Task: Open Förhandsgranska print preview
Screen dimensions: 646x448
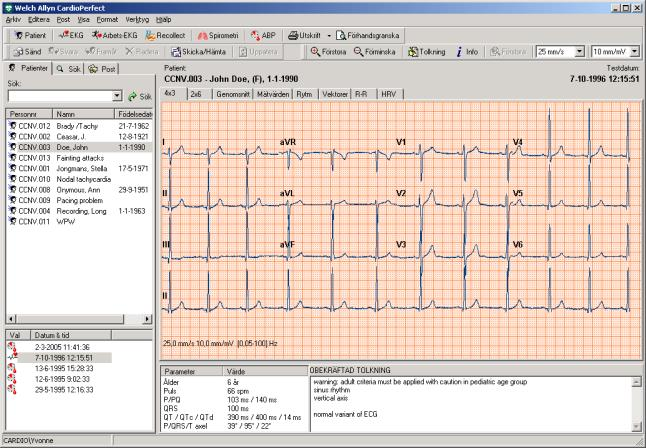Action: (368, 35)
